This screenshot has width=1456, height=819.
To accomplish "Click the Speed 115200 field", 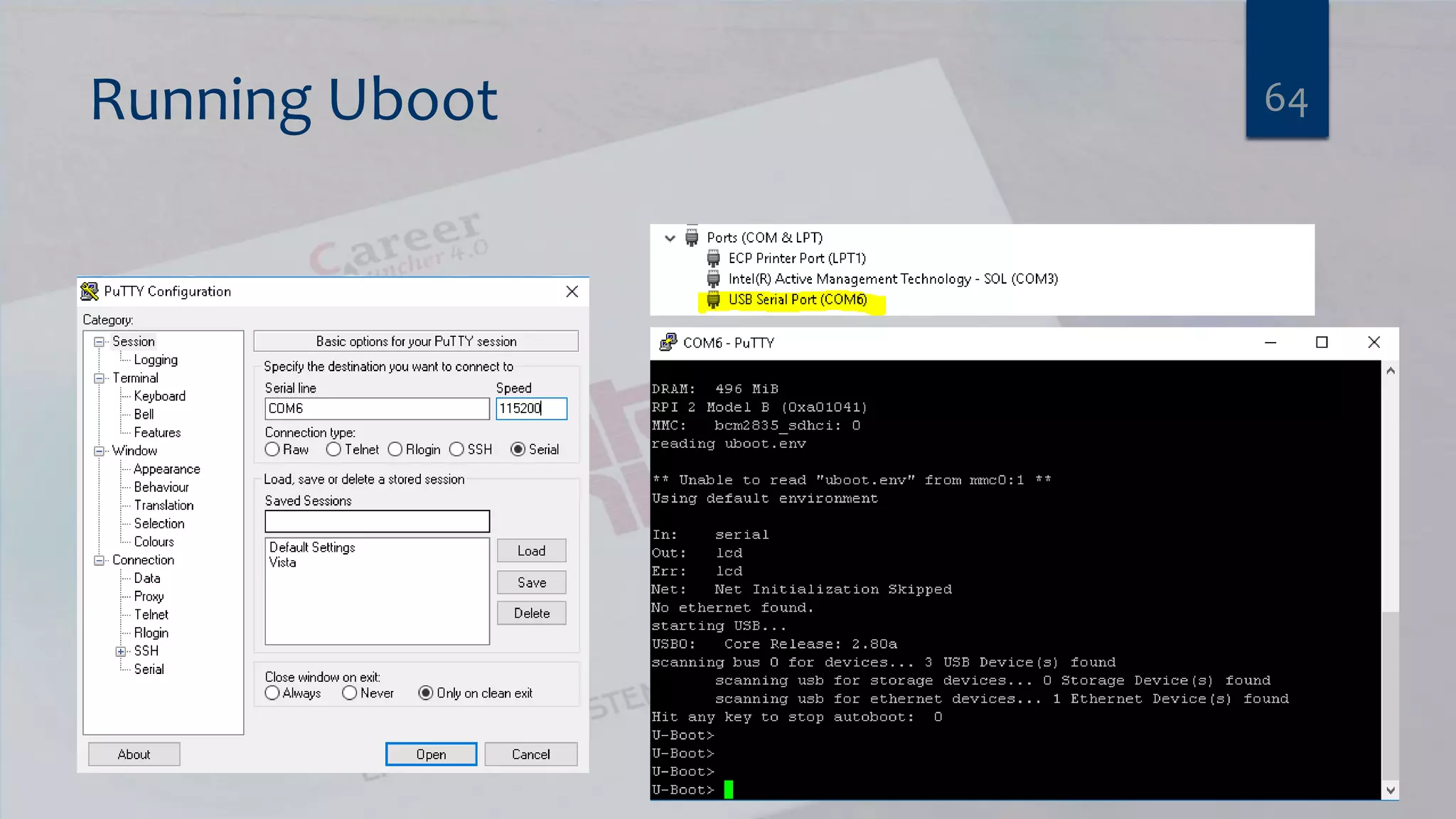I will click(x=531, y=409).
